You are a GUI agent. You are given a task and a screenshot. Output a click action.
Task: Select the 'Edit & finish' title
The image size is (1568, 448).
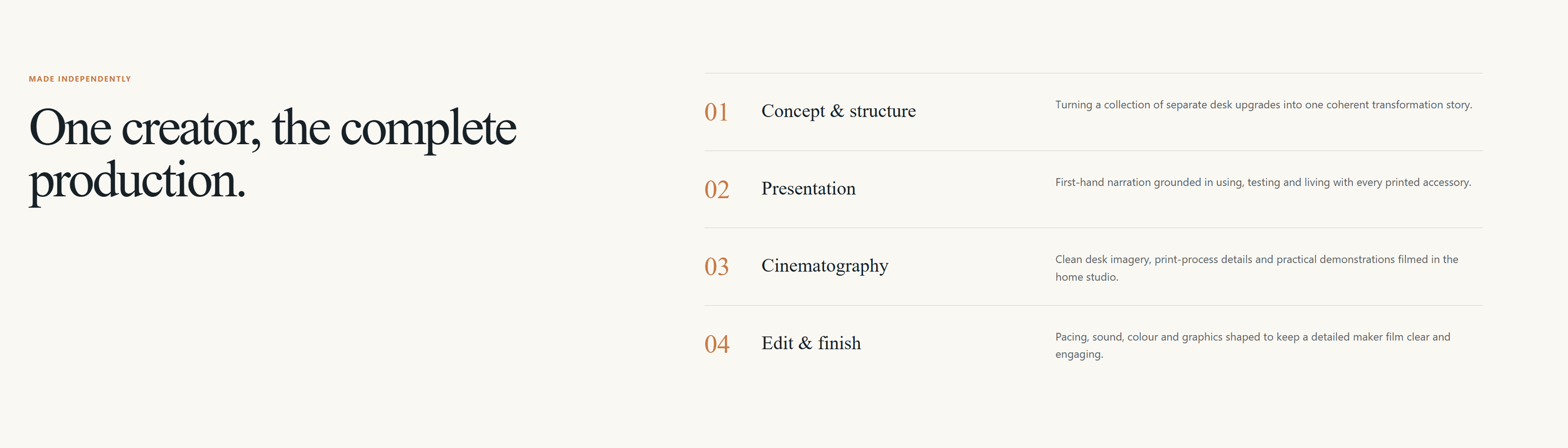[811, 343]
